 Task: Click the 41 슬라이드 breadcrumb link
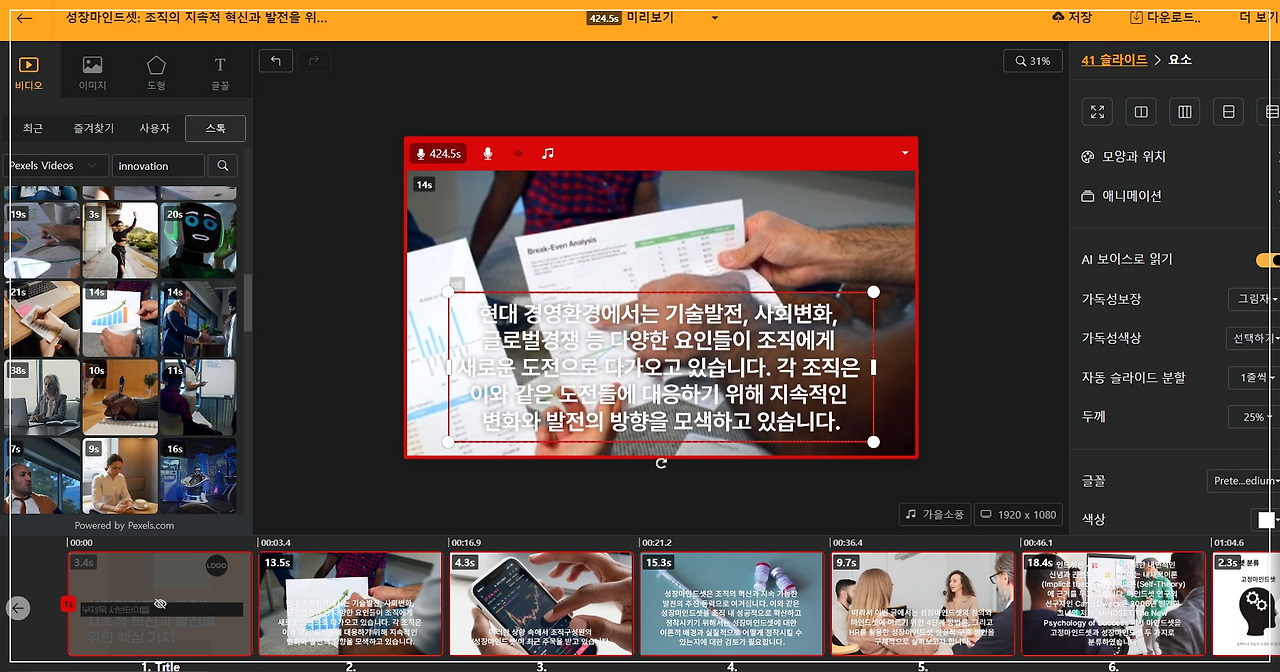pyautogui.click(x=1114, y=60)
